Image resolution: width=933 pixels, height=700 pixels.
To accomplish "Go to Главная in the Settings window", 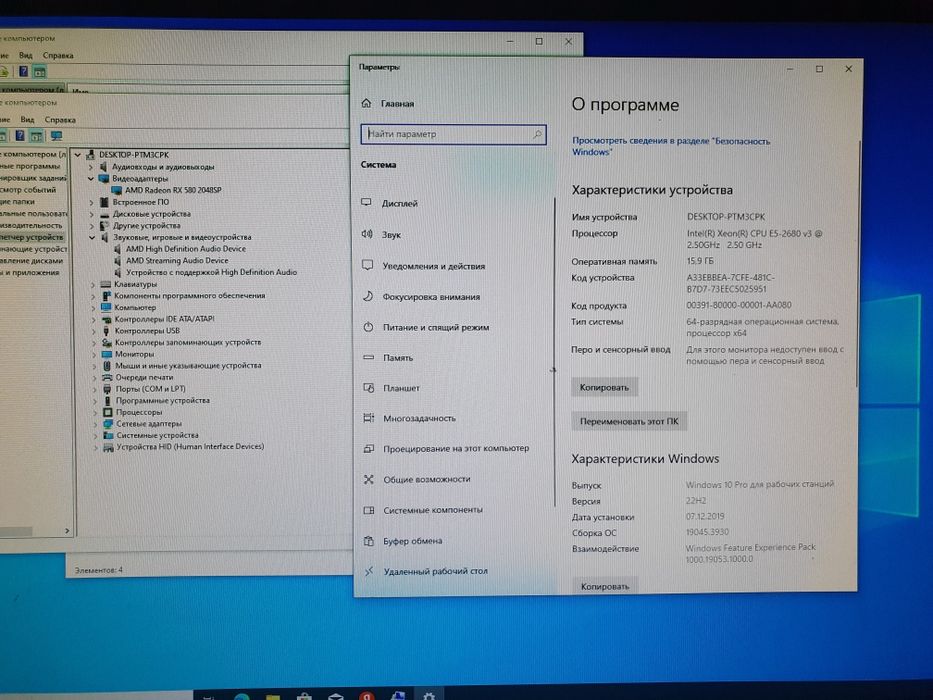I will coord(397,104).
